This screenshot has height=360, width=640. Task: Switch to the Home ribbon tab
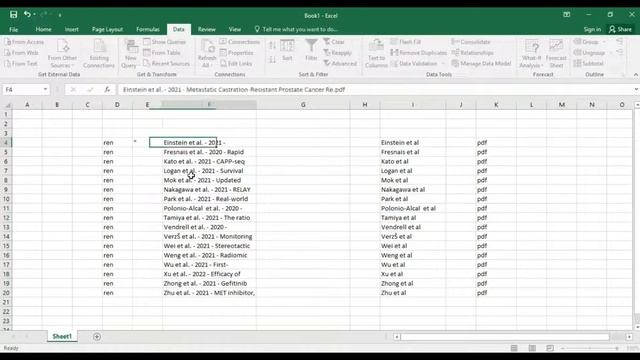[43, 29]
